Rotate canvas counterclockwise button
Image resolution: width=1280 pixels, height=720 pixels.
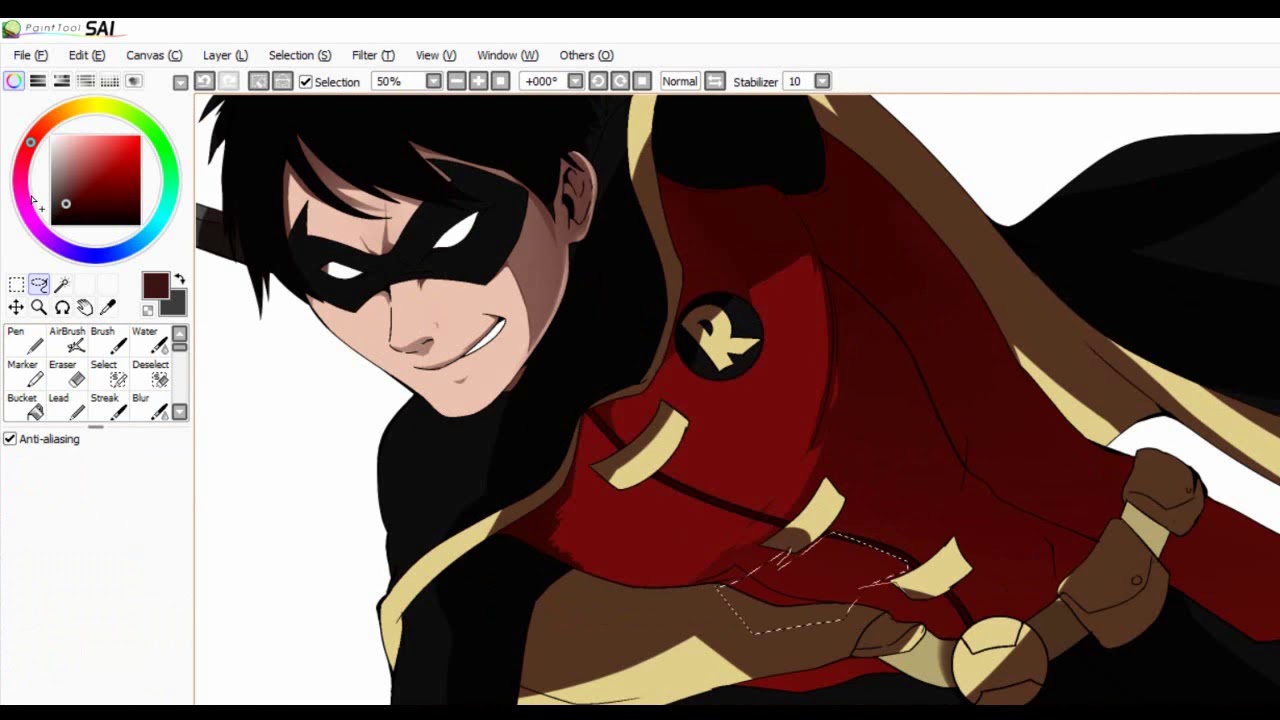tap(598, 81)
